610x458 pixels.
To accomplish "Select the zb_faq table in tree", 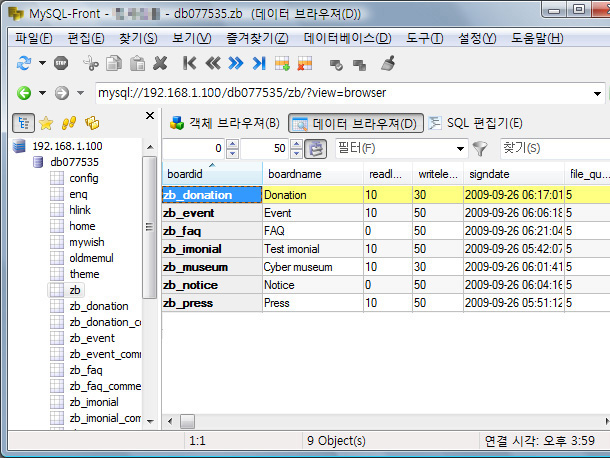I will (x=86, y=370).
